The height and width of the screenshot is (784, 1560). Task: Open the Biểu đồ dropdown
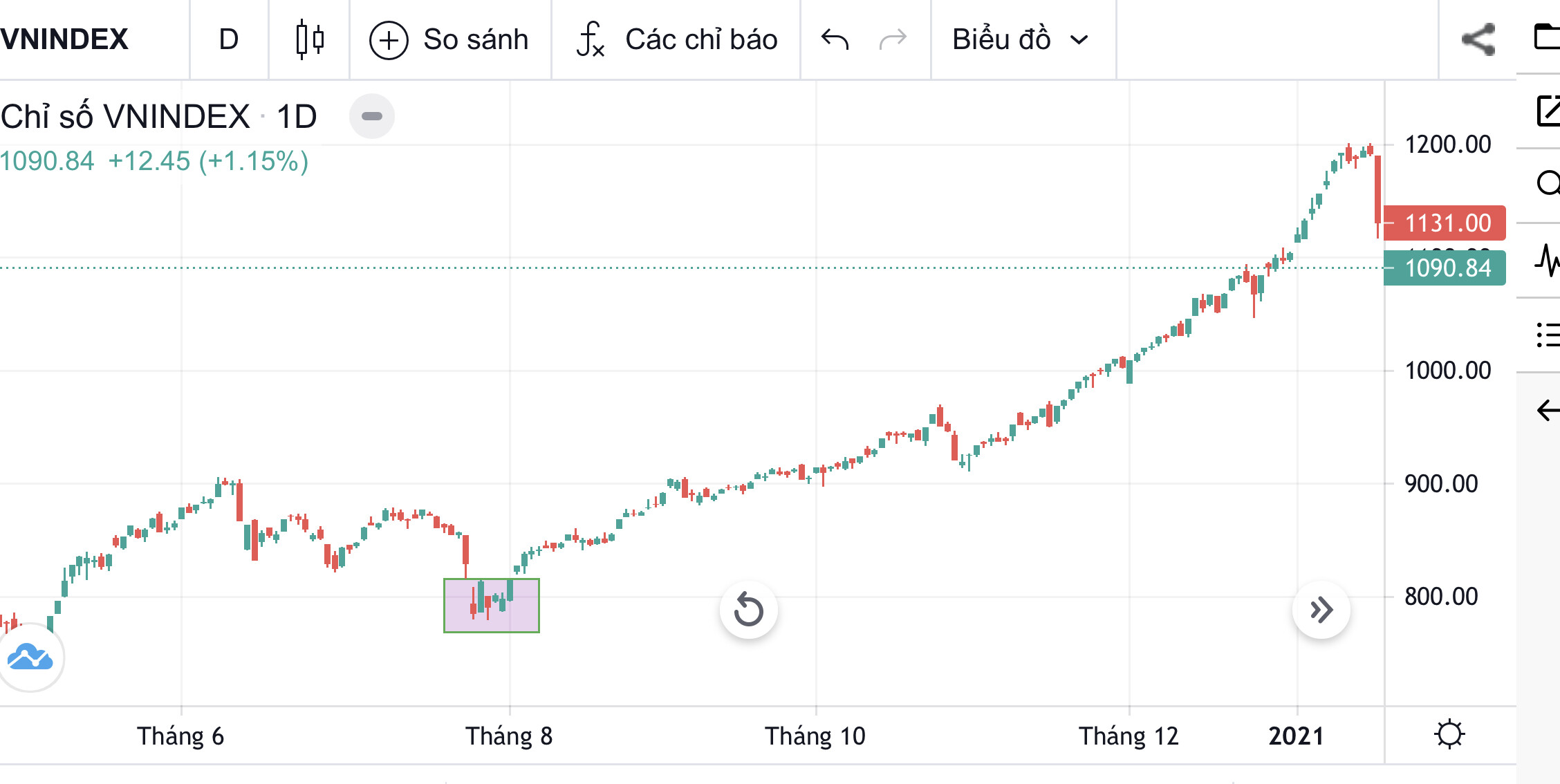point(1020,39)
